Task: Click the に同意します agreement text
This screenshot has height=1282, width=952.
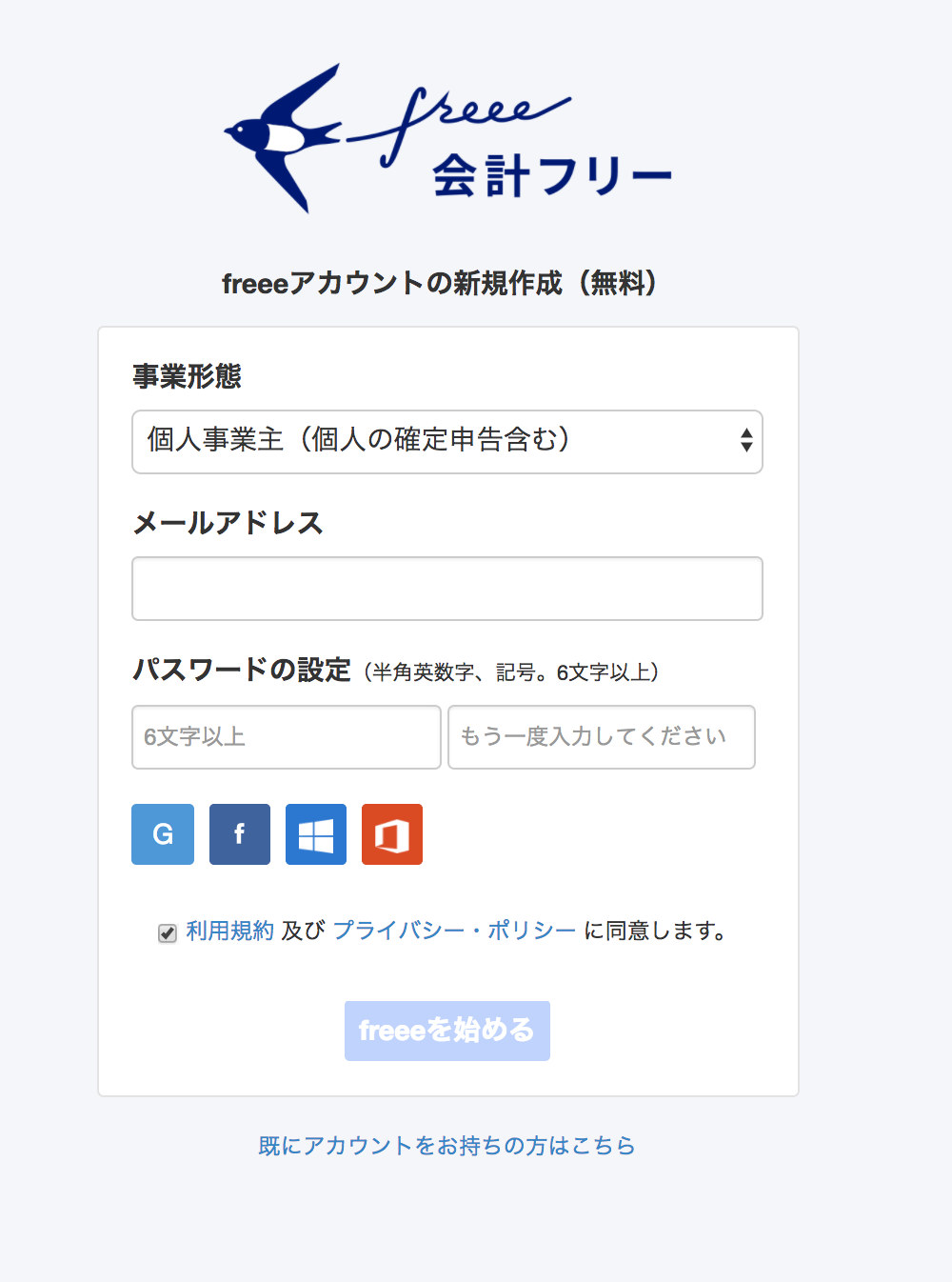Action: pyautogui.click(x=655, y=931)
